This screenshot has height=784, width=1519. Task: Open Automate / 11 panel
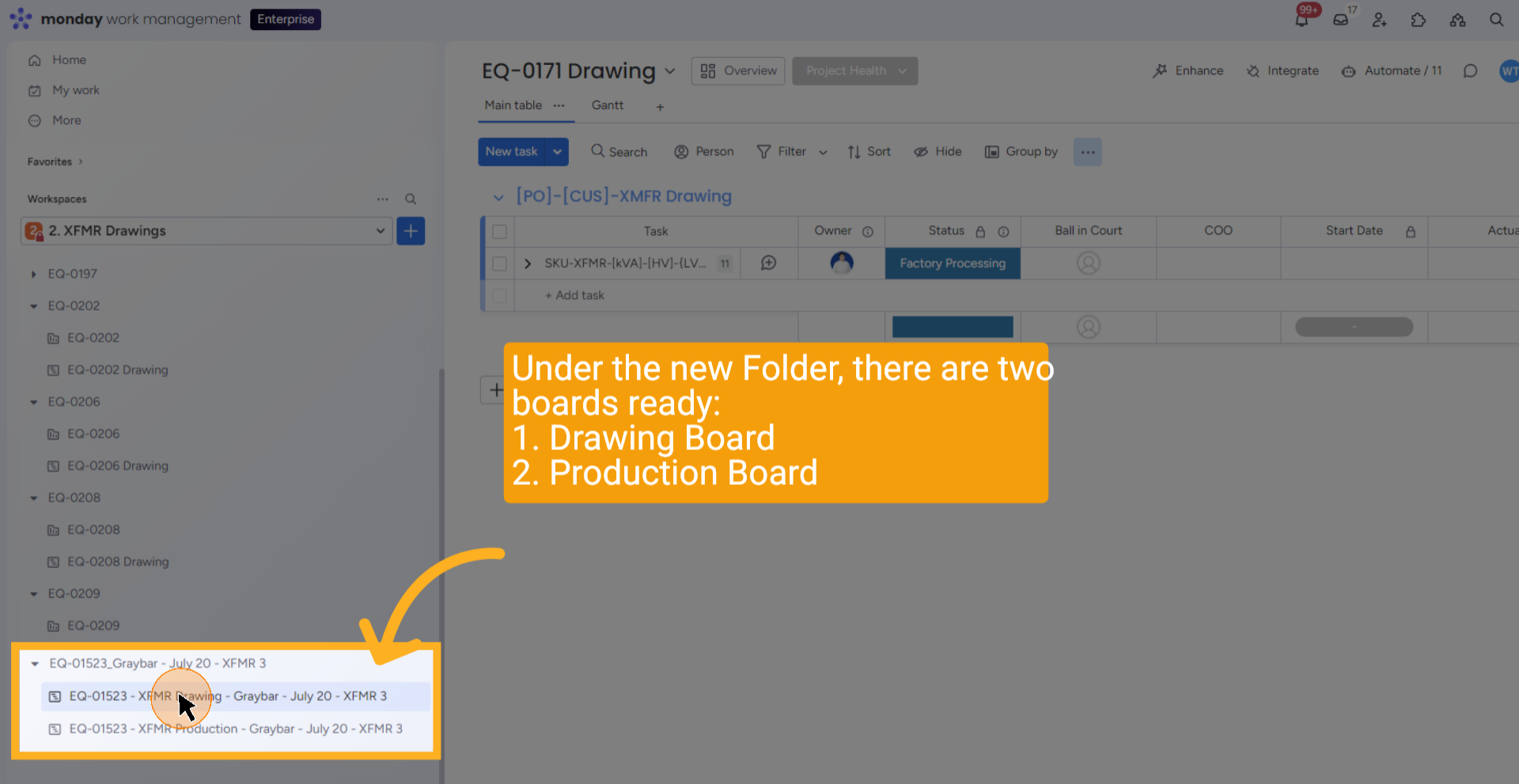click(x=1392, y=71)
